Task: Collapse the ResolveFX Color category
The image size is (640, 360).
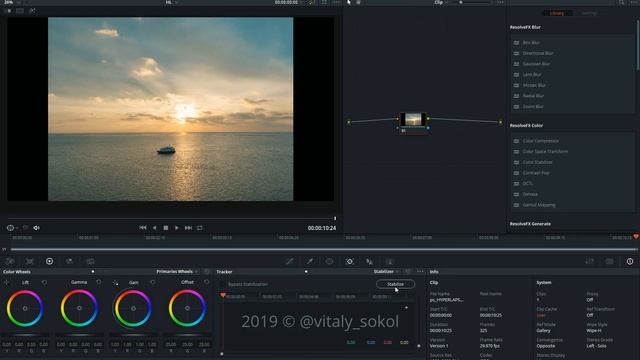Action: (x=526, y=125)
